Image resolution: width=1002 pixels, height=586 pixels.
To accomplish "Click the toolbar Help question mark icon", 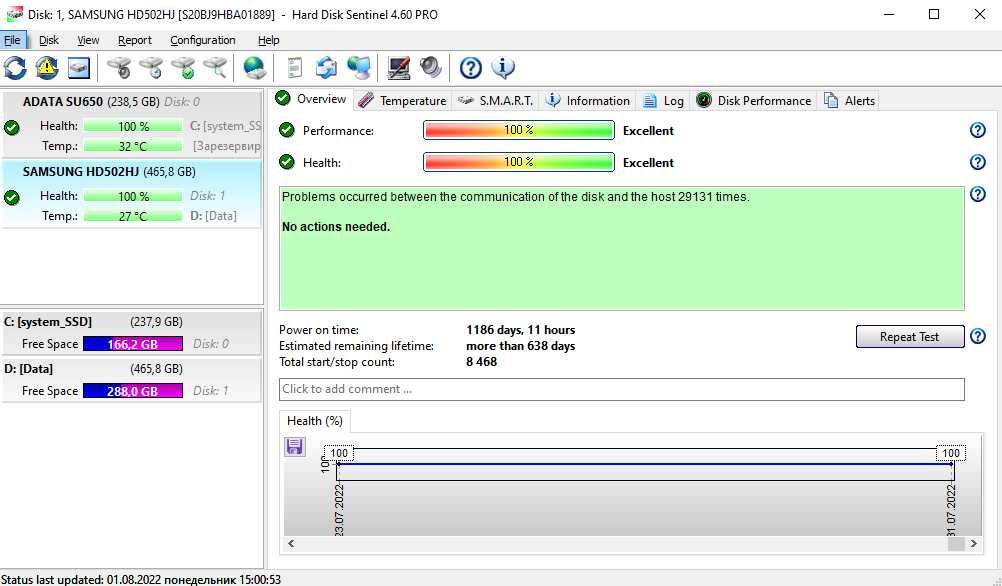I will [470, 68].
